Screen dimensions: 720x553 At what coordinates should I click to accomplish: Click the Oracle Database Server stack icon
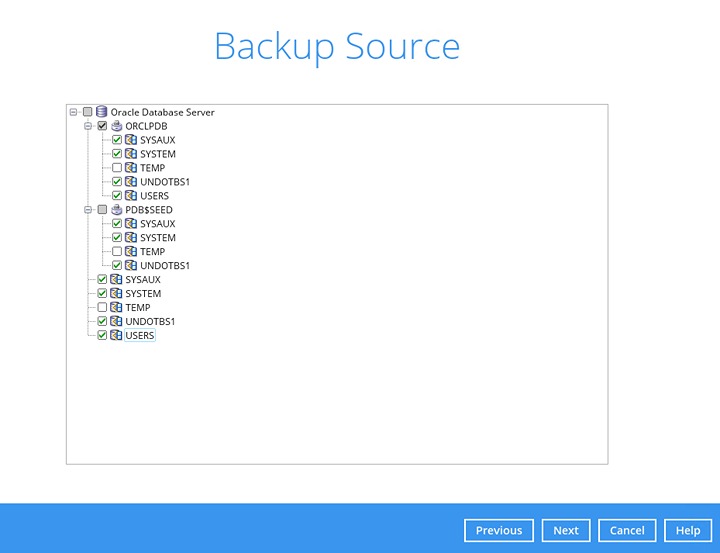click(102, 112)
